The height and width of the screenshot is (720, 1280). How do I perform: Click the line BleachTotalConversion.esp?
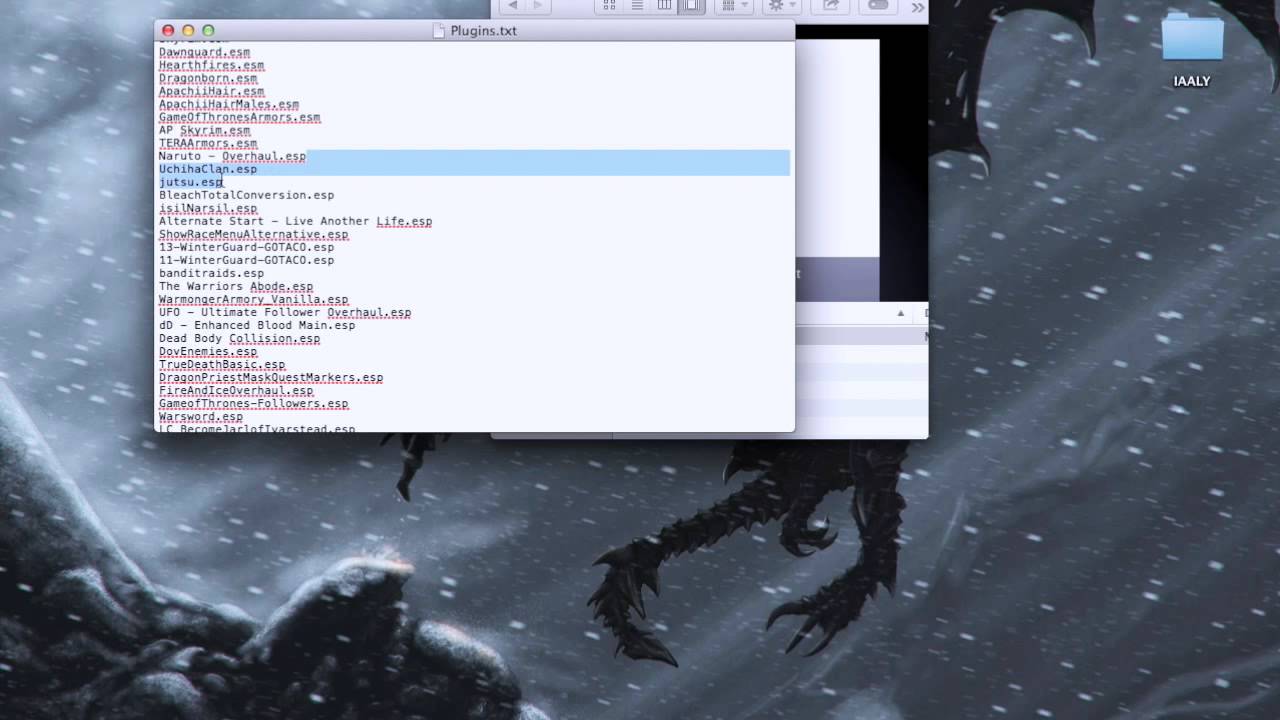coord(246,195)
